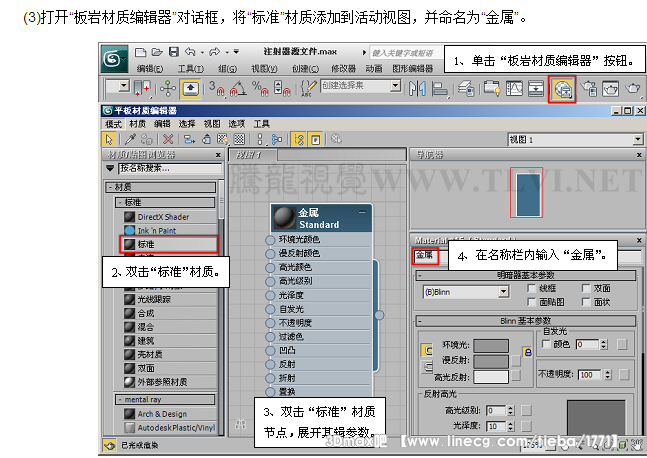Screen dimensions: 647x458
Task: Click the 3ds Max application logo button
Action: click(114, 59)
